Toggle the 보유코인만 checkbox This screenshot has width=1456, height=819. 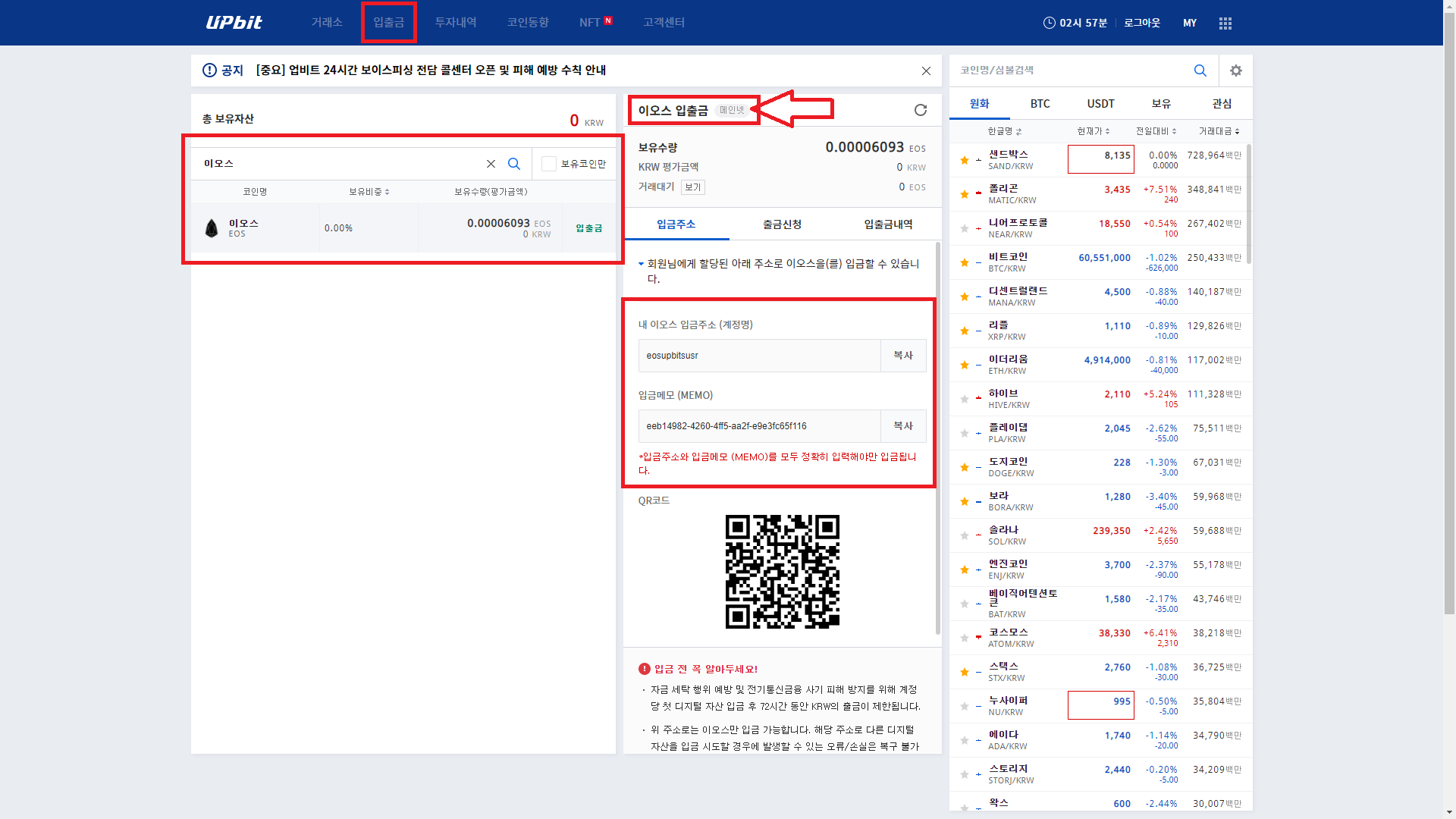point(549,164)
